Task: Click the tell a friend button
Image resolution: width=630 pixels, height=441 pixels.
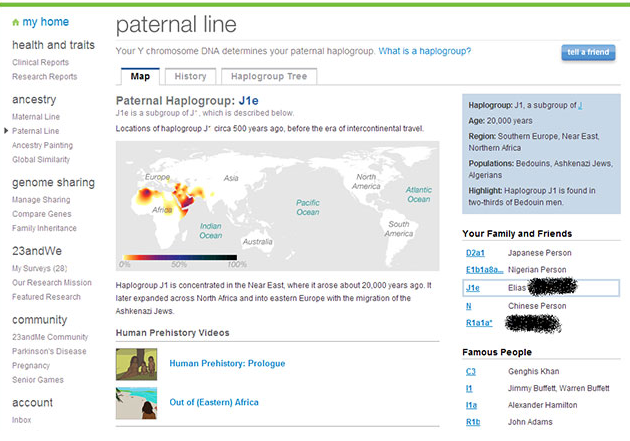Action: tap(588, 52)
